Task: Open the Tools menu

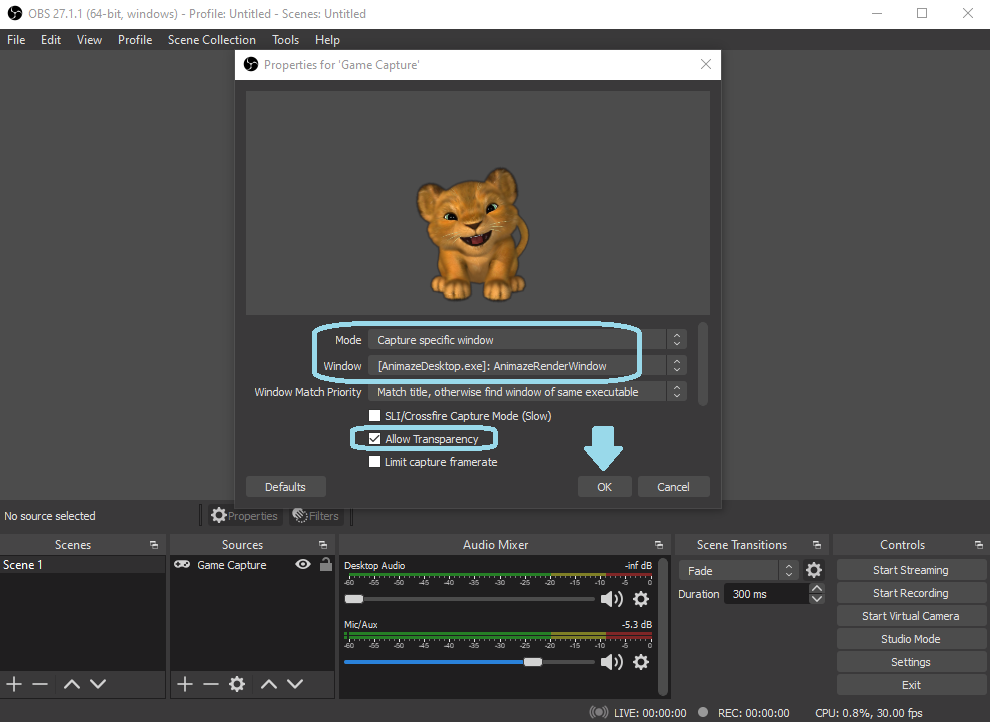Action: pos(285,39)
